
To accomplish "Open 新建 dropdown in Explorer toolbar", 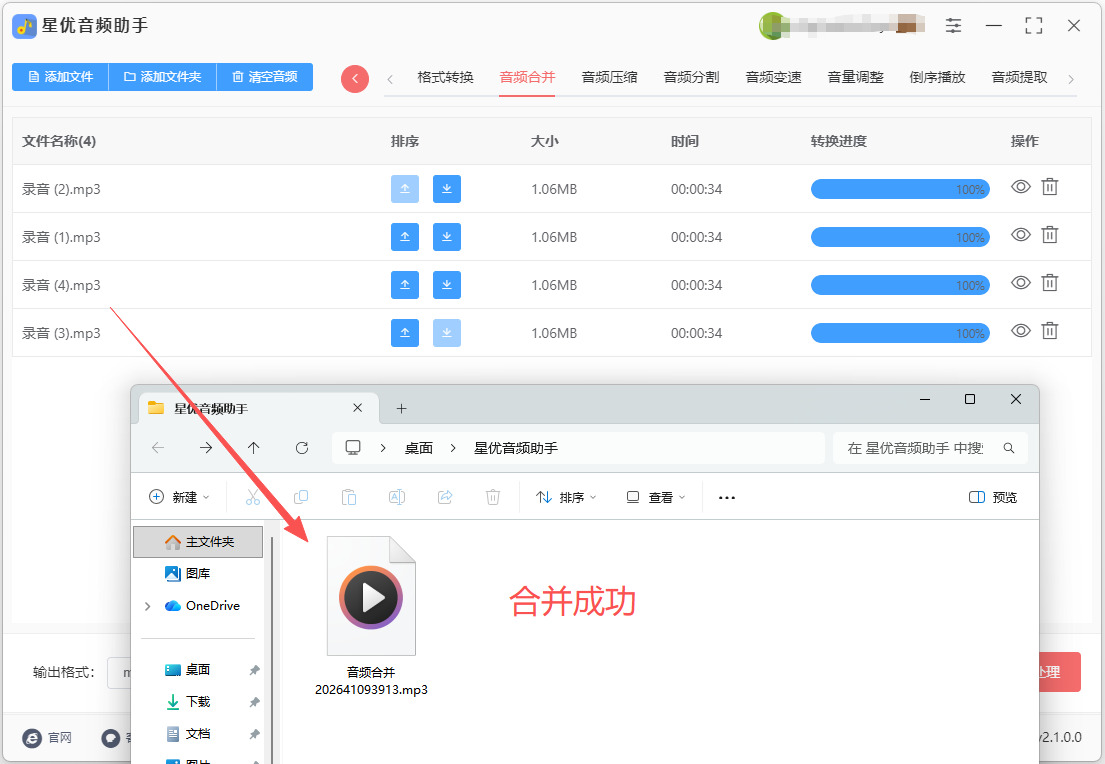I will [180, 497].
